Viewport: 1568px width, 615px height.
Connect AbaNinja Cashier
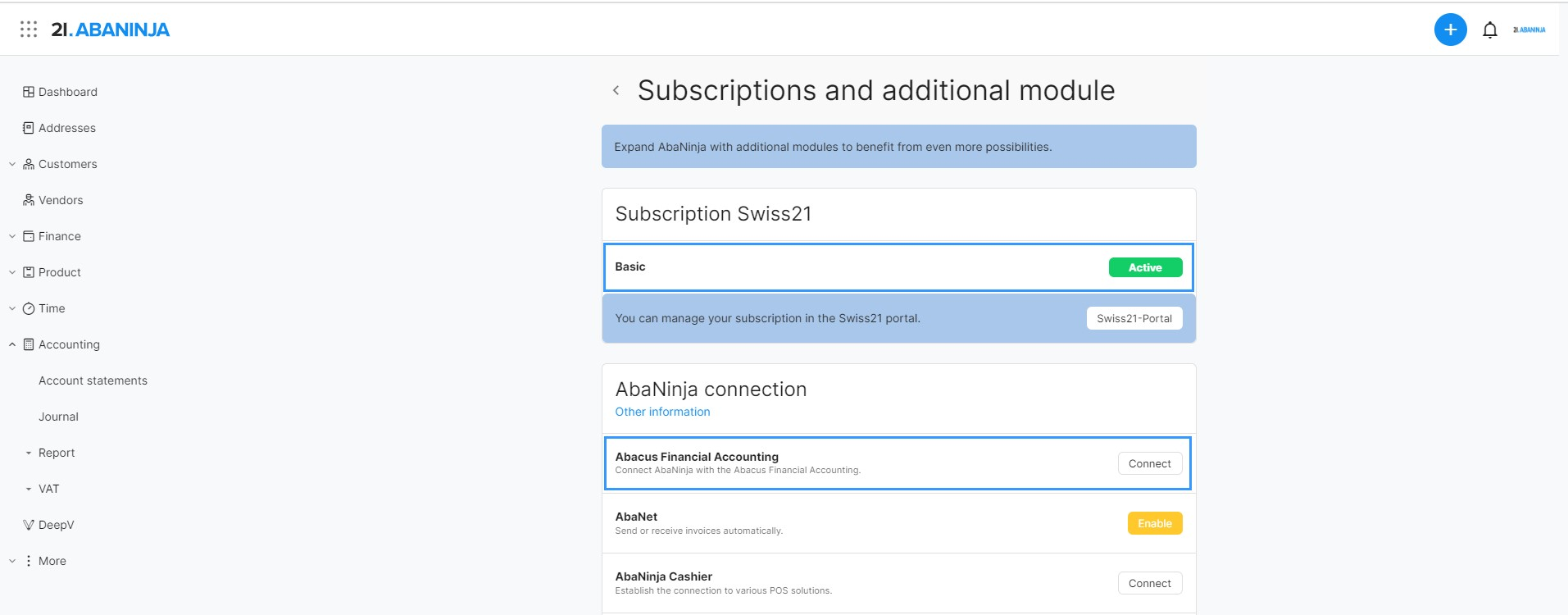pyautogui.click(x=1150, y=583)
